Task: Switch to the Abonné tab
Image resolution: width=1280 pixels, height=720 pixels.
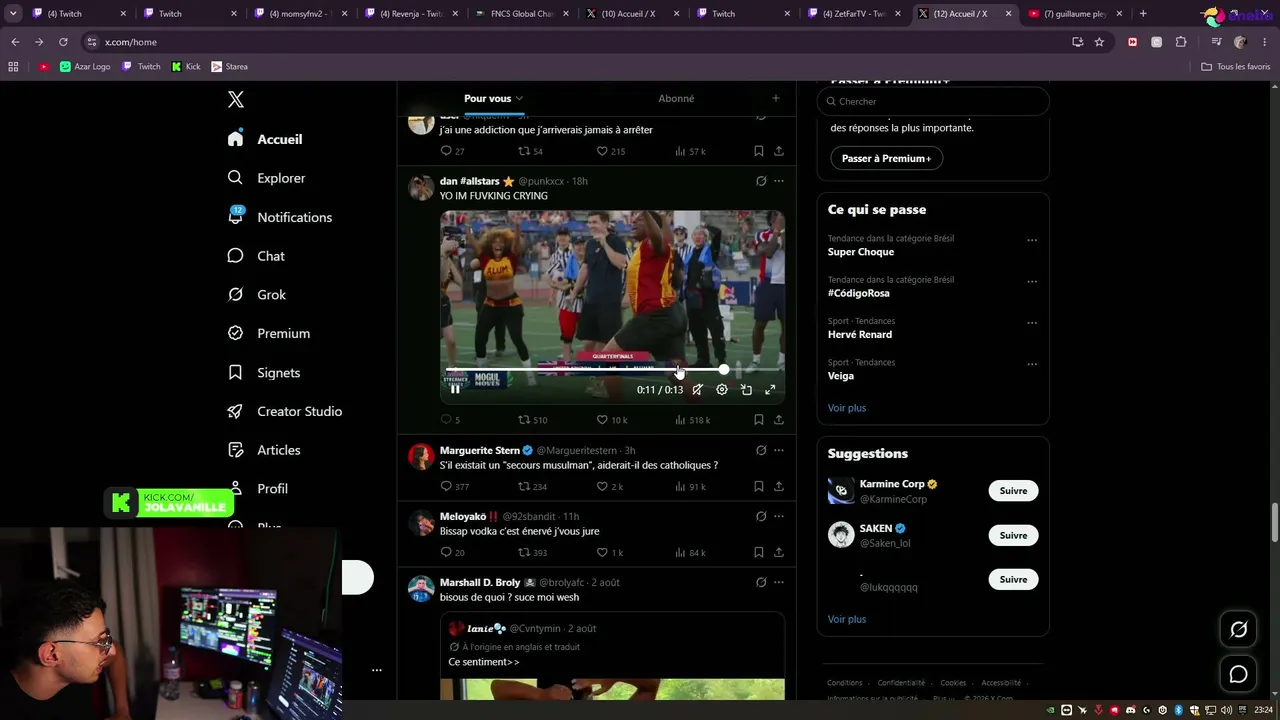Action: [676, 98]
